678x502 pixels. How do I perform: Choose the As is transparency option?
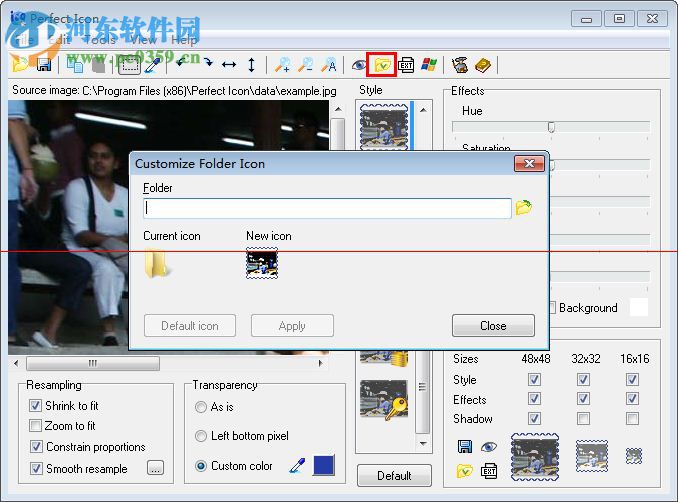[x=201, y=407]
